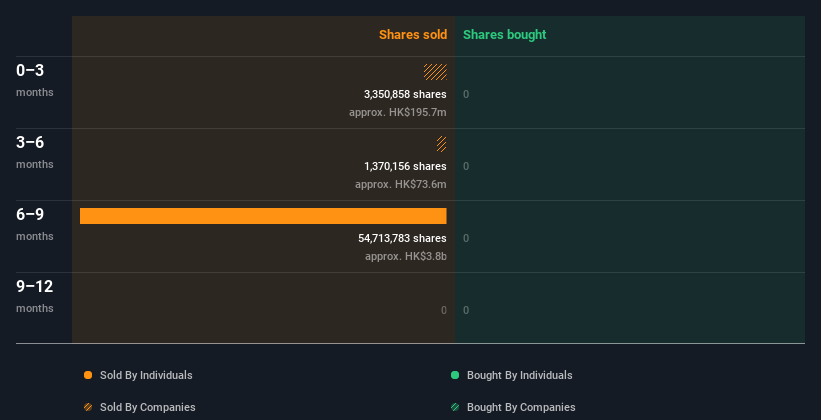Screen dimensions: 821x420
Task: Click the zero bought value for 0–3 months
Action: tap(466, 94)
